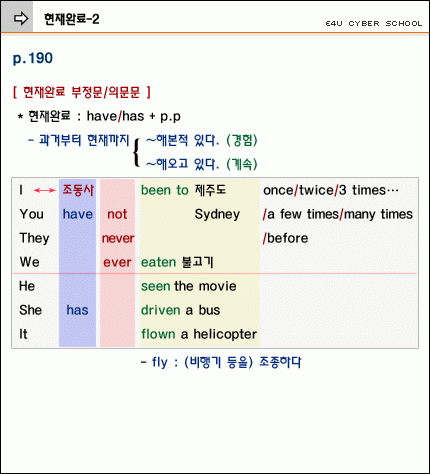Click 'ever' in the pink column
430x474 pixels.
tap(117, 262)
